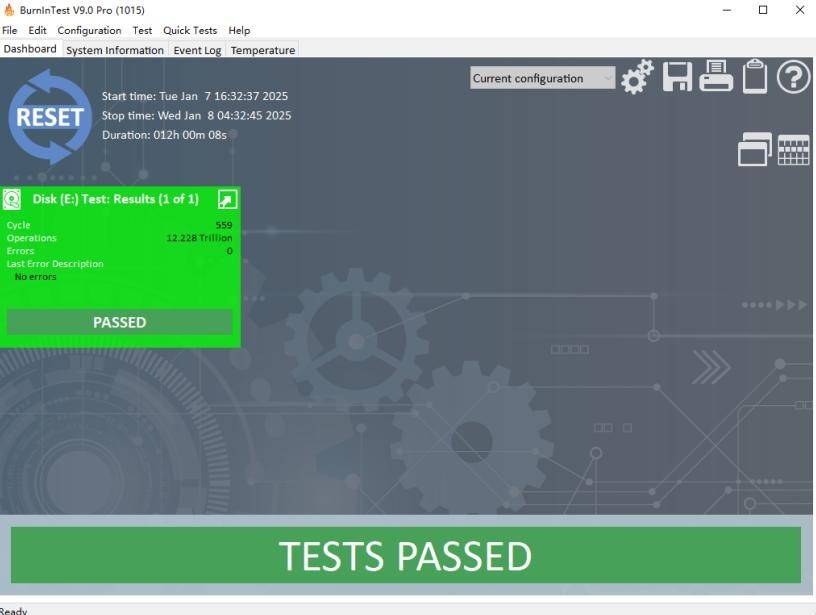This screenshot has height=615, width=816.
Task: Click the Errors label in Disk test panel
Action: point(20,251)
